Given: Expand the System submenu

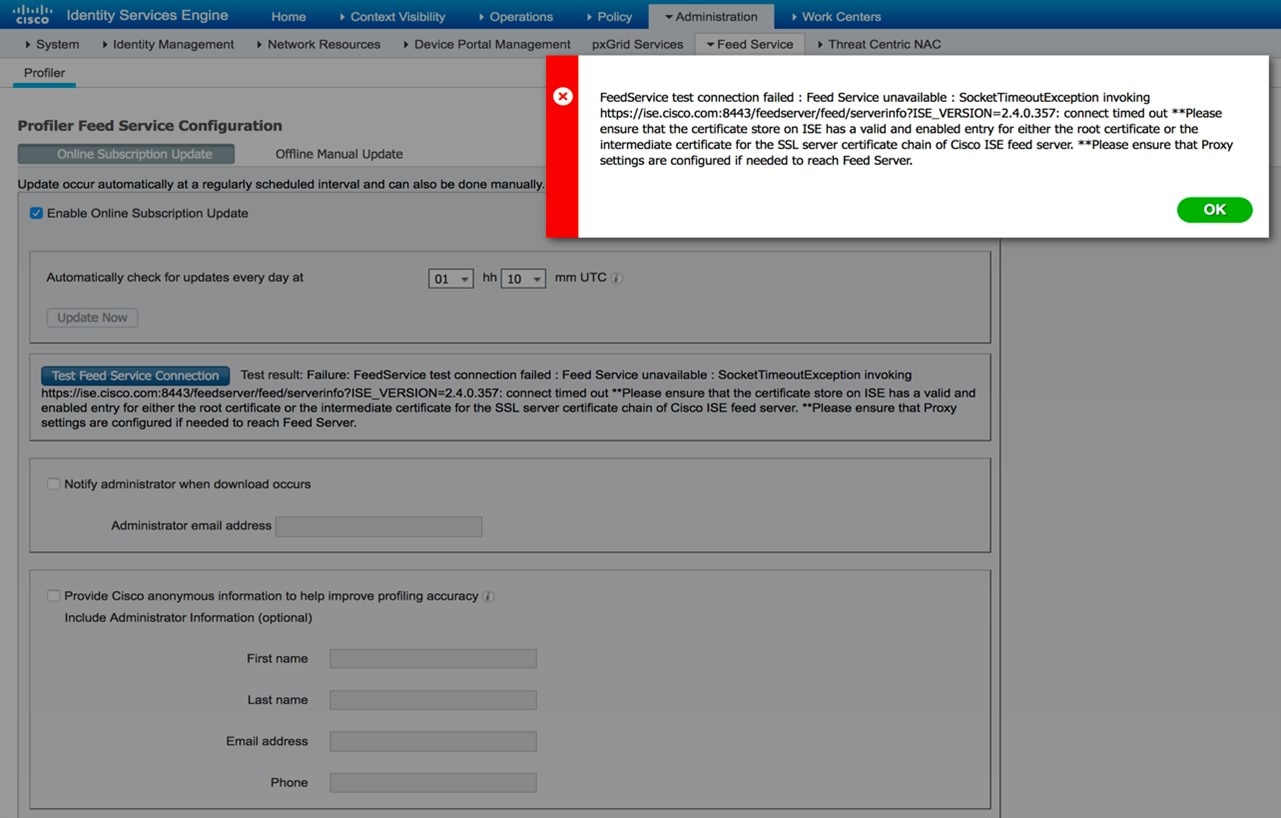Looking at the screenshot, I should 52,44.
